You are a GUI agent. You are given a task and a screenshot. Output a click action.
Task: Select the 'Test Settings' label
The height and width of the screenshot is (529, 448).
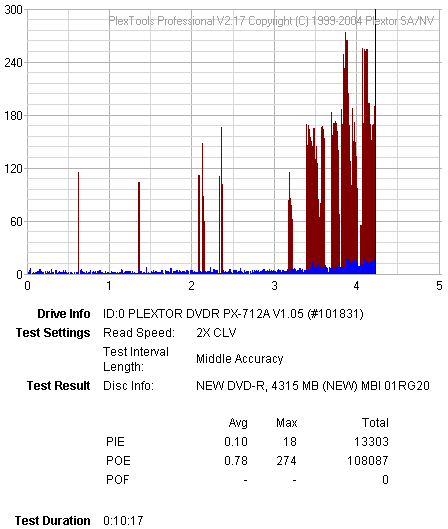53,333
